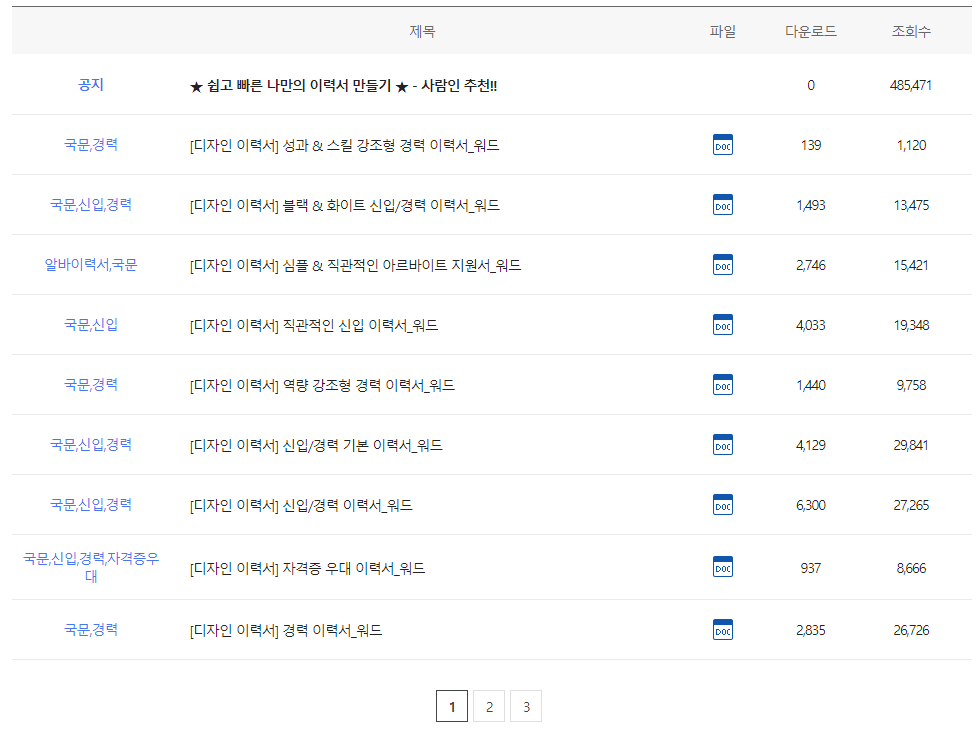Select 국문,신입,경력 category in 6,300 downloads row
This screenshot has height=731, width=979.
(91, 504)
